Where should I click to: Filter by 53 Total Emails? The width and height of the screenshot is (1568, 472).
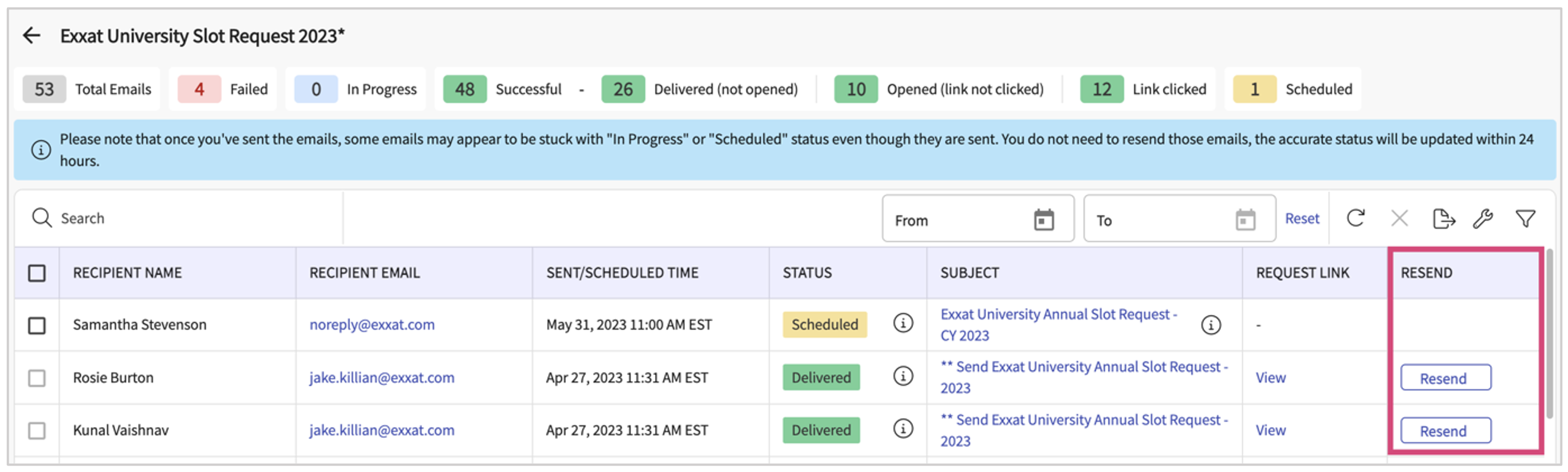86,89
